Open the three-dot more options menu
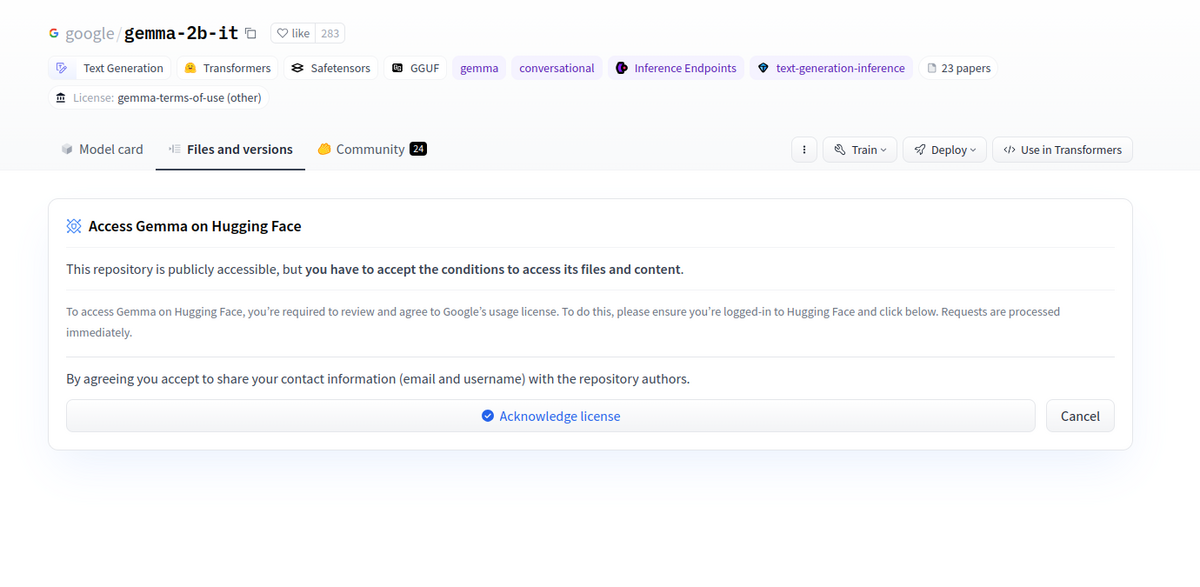 pyautogui.click(x=804, y=150)
